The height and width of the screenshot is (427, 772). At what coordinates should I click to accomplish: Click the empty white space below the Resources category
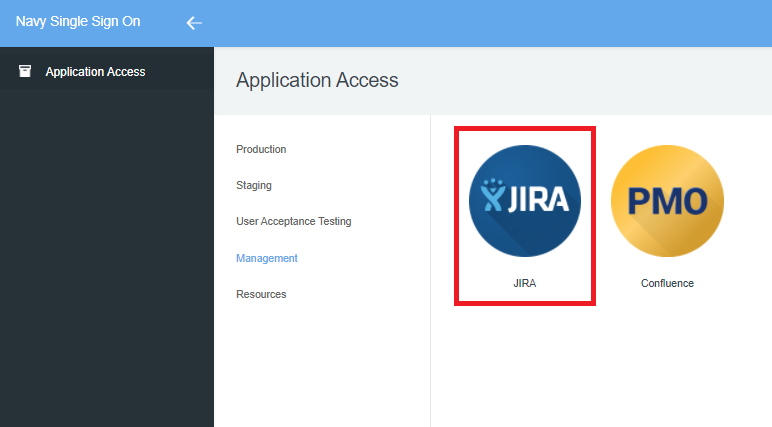tap(320, 370)
